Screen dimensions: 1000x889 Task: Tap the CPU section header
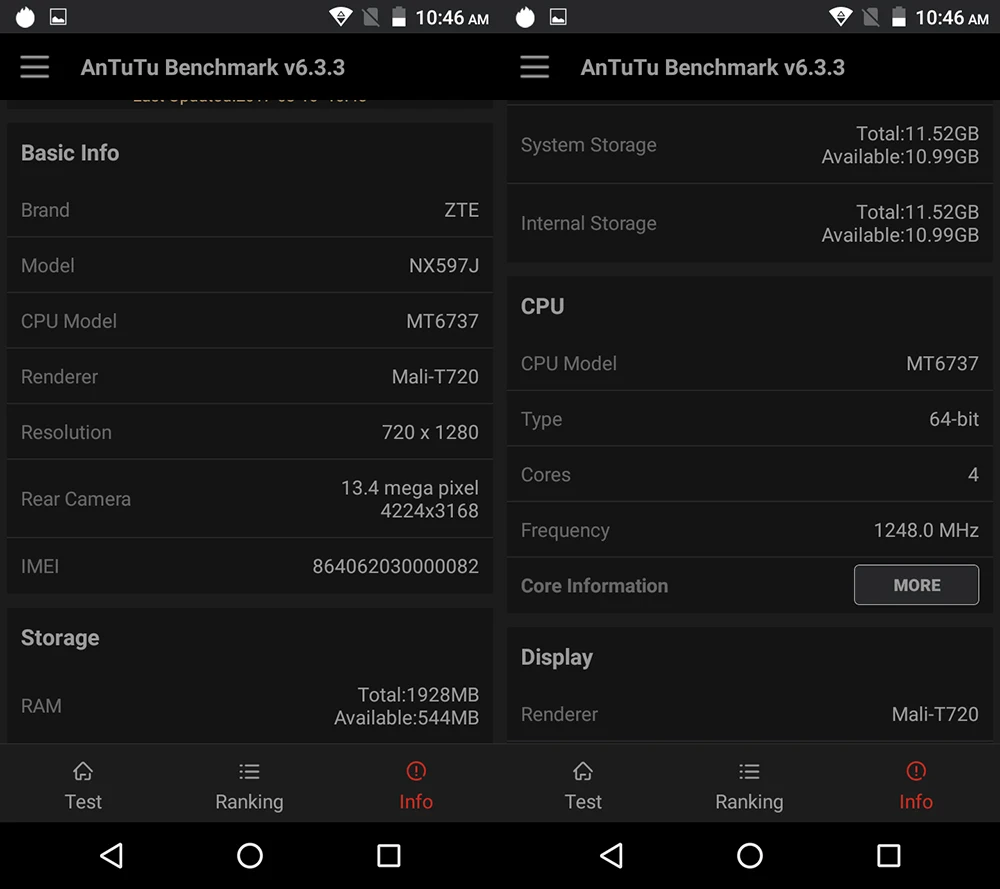pos(543,306)
